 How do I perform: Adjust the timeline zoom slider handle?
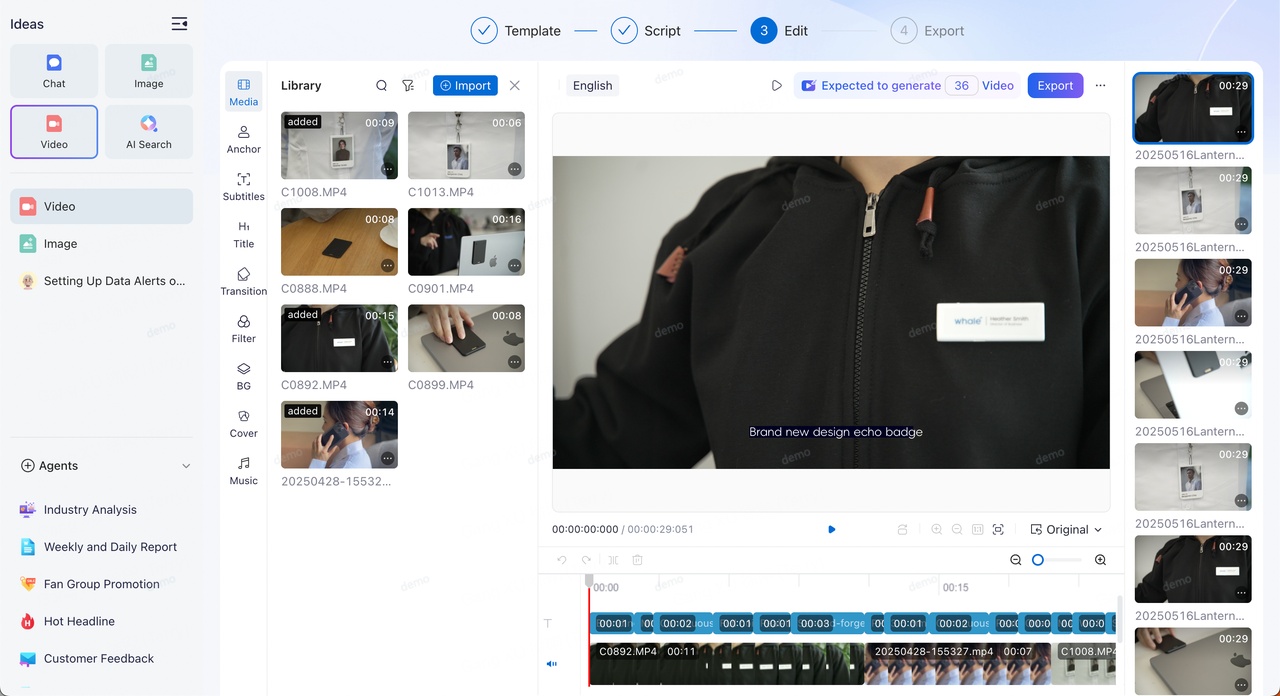click(x=1038, y=561)
